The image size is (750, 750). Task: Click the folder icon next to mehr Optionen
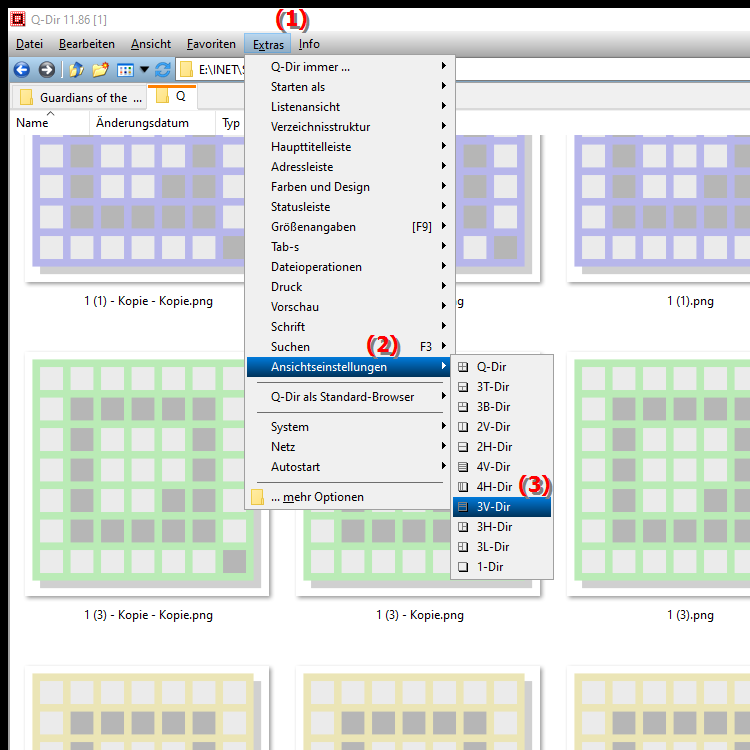tap(257, 497)
